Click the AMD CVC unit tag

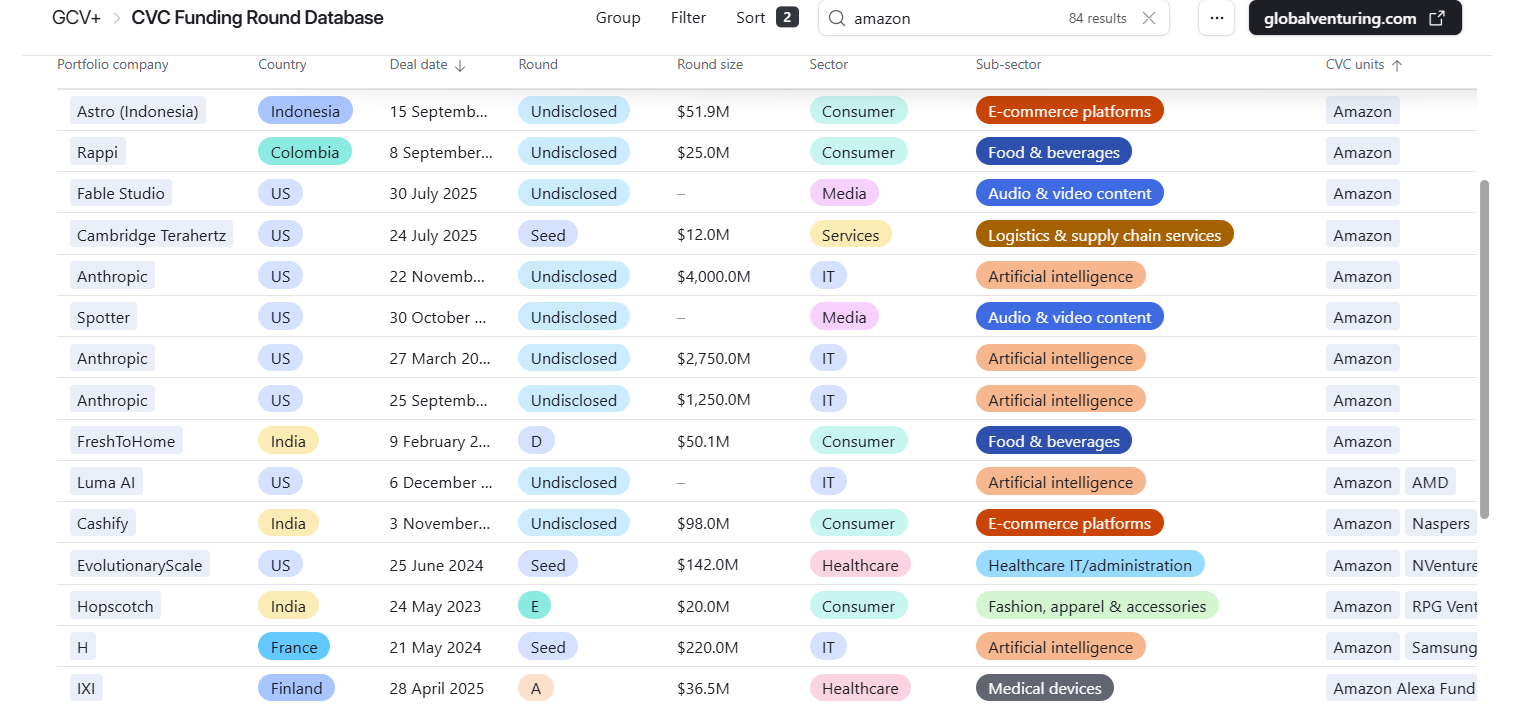pyautogui.click(x=1429, y=482)
